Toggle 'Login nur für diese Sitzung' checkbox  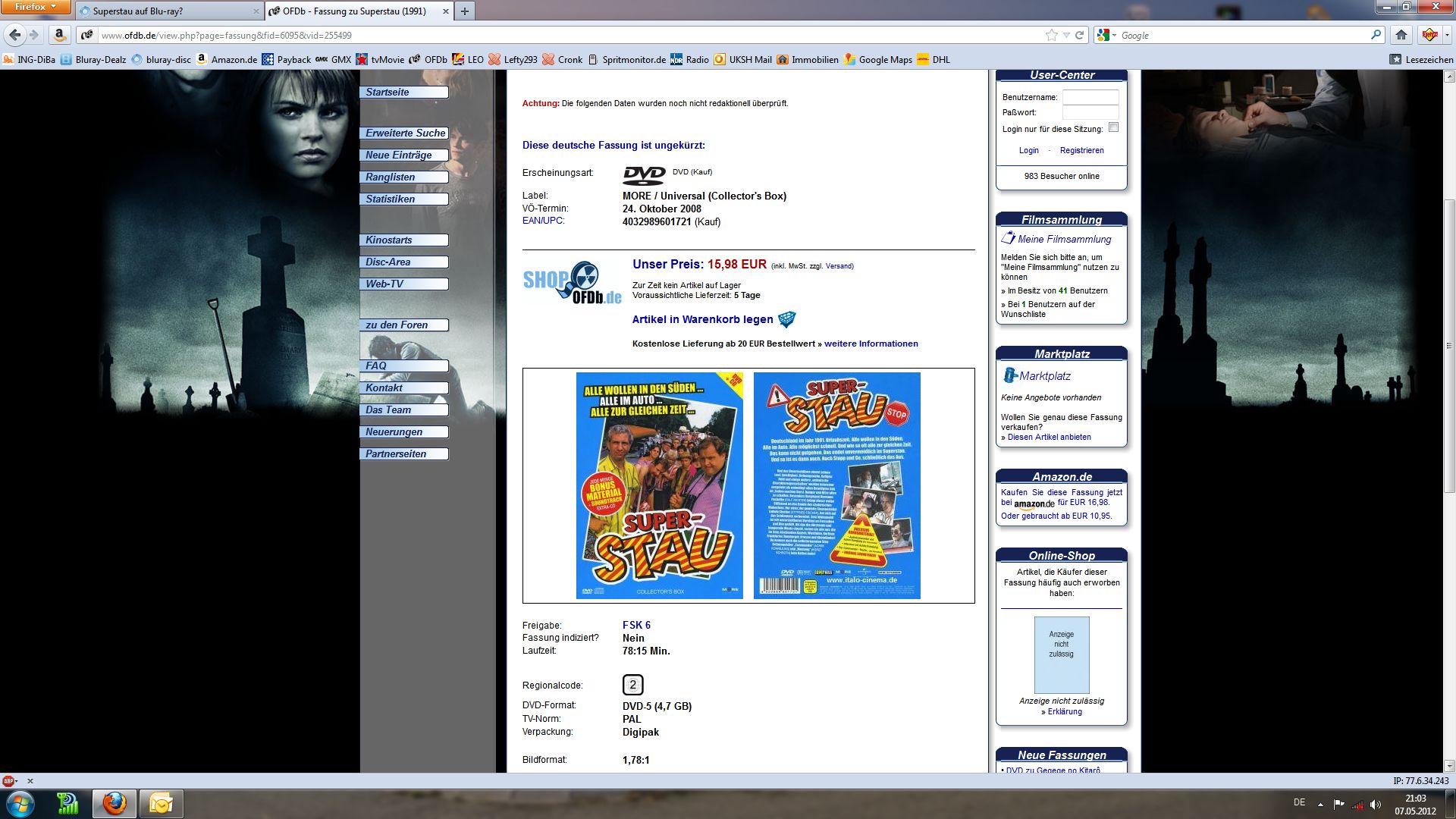(1113, 127)
